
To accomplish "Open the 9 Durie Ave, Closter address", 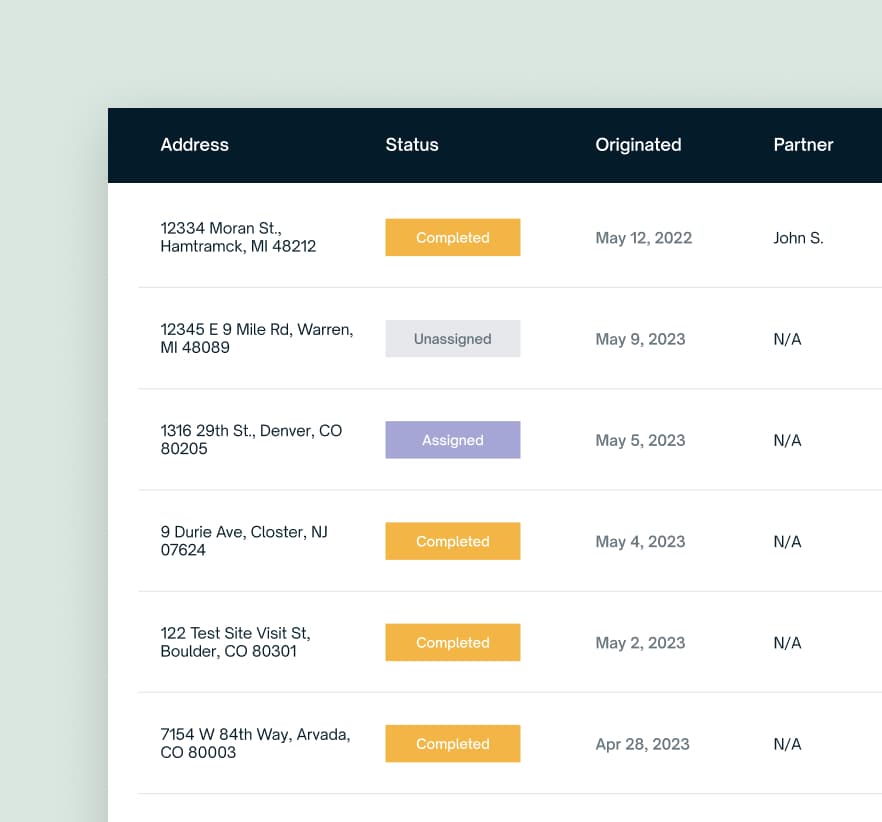I will point(243,541).
